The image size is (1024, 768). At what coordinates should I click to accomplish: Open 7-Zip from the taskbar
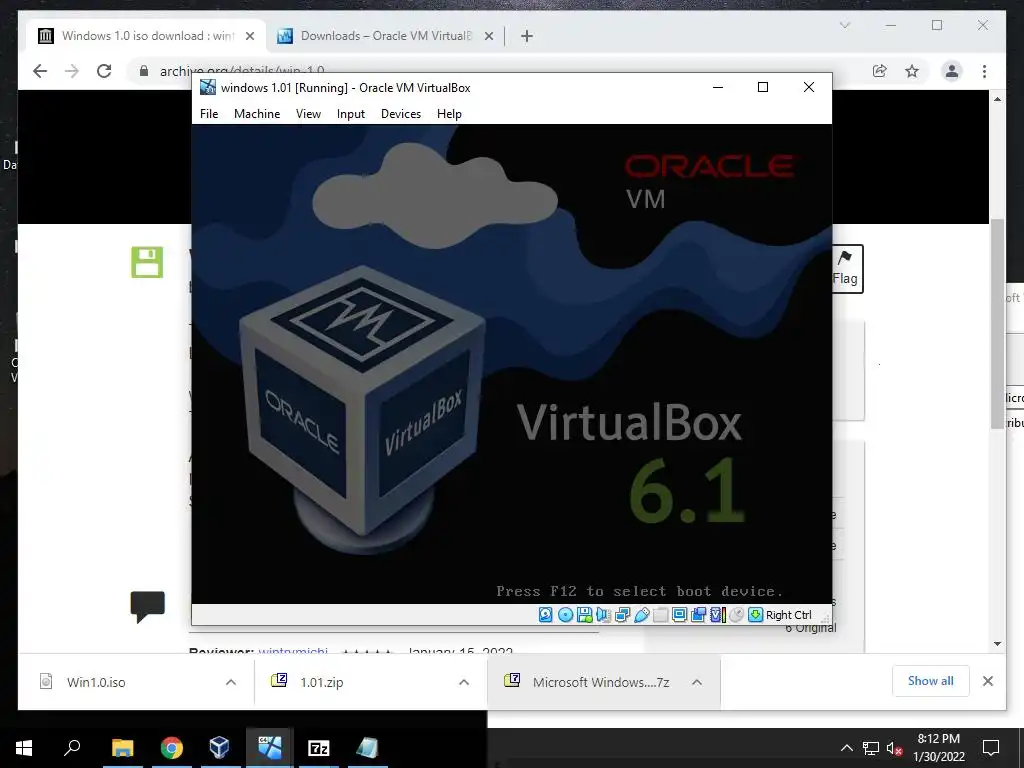(x=318, y=748)
